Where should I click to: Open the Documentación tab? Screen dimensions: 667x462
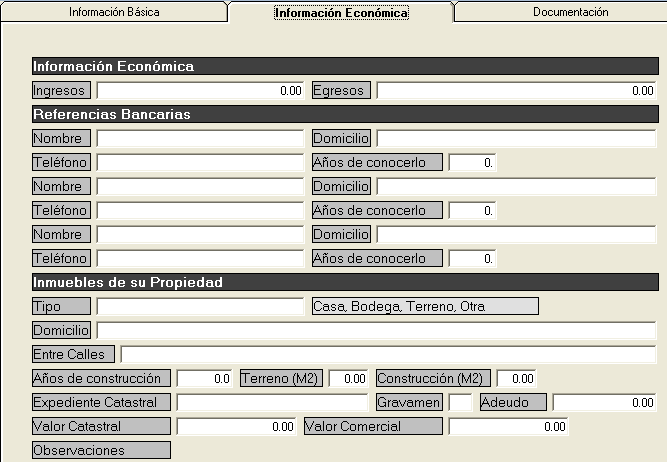click(x=570, y=13)
